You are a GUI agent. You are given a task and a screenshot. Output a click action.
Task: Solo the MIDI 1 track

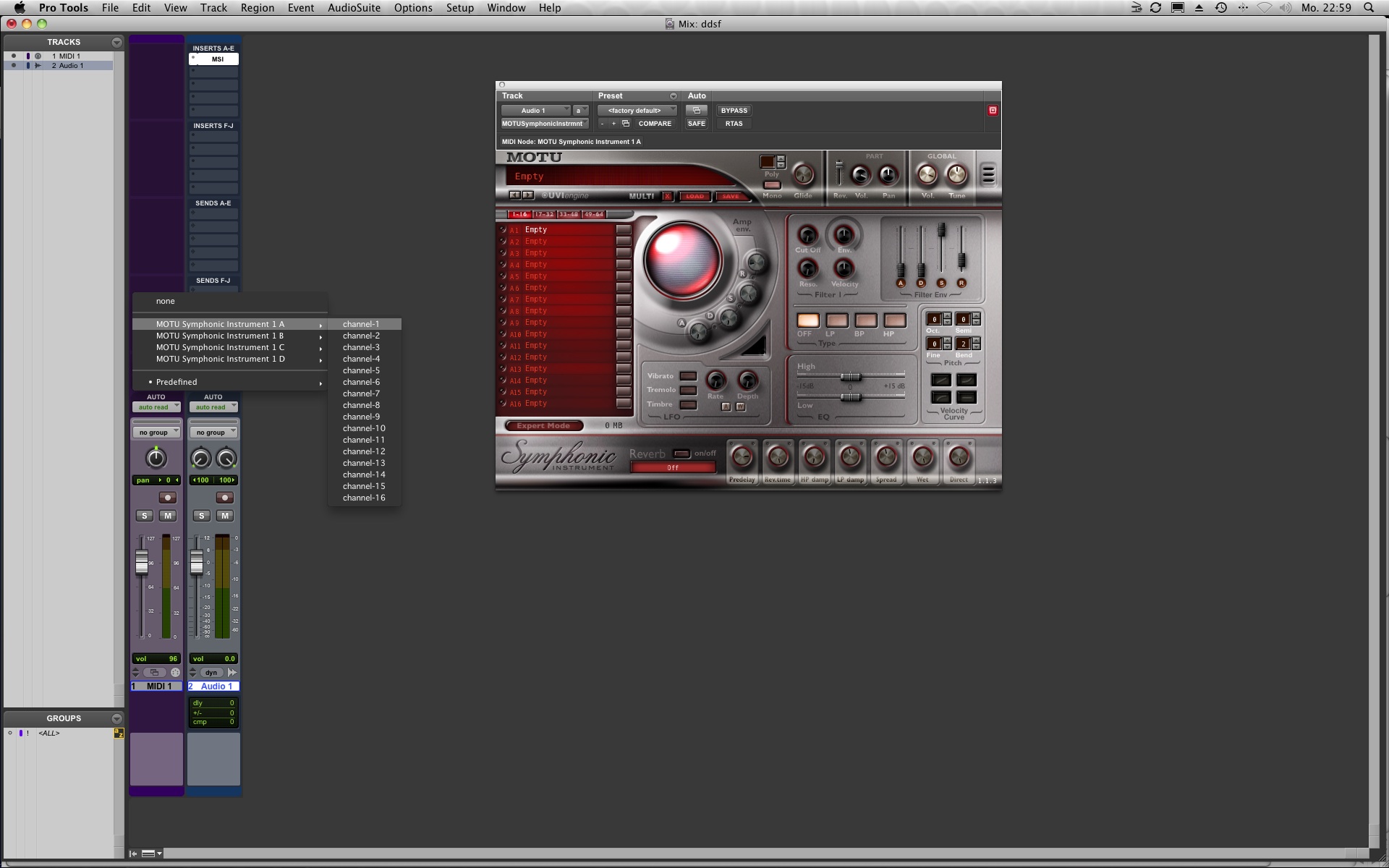pos(145,516)
